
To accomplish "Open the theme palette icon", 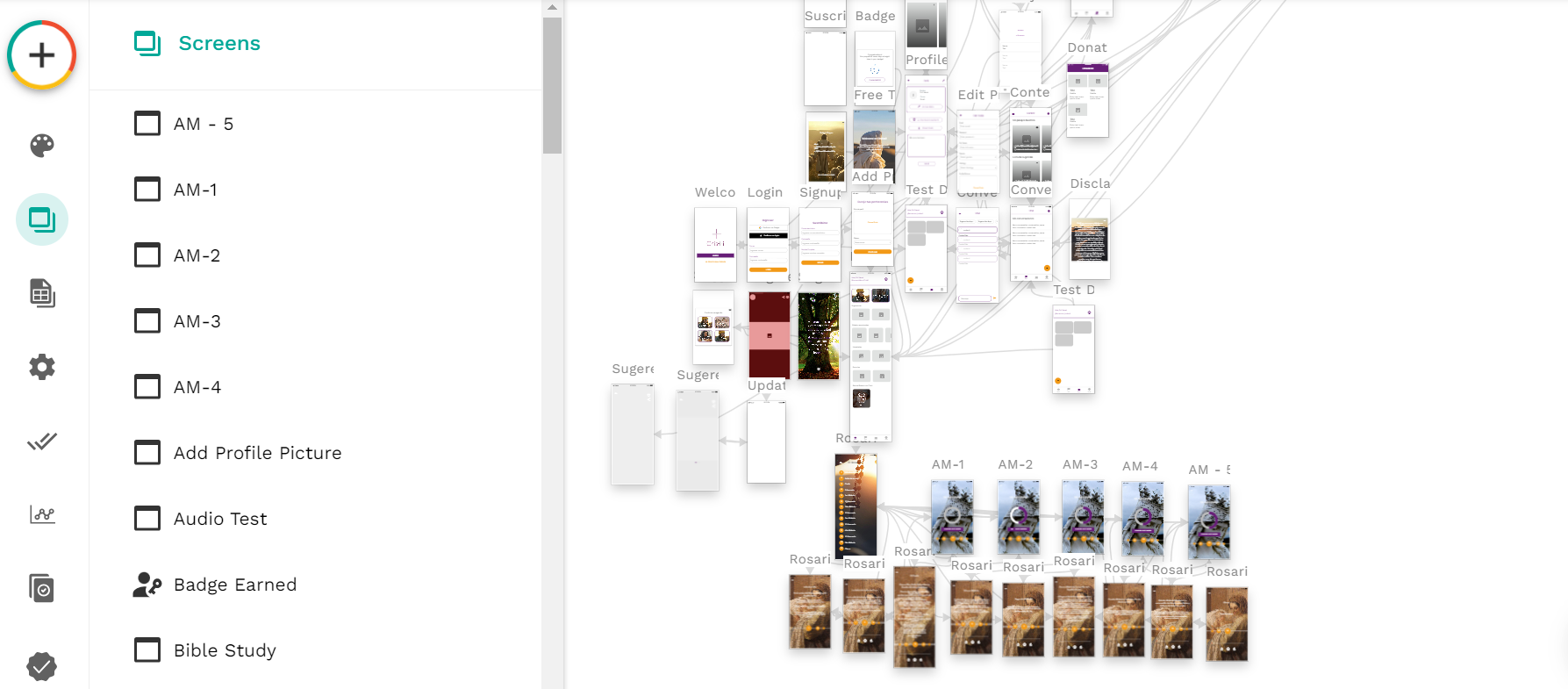I will [x=41, y=146].
